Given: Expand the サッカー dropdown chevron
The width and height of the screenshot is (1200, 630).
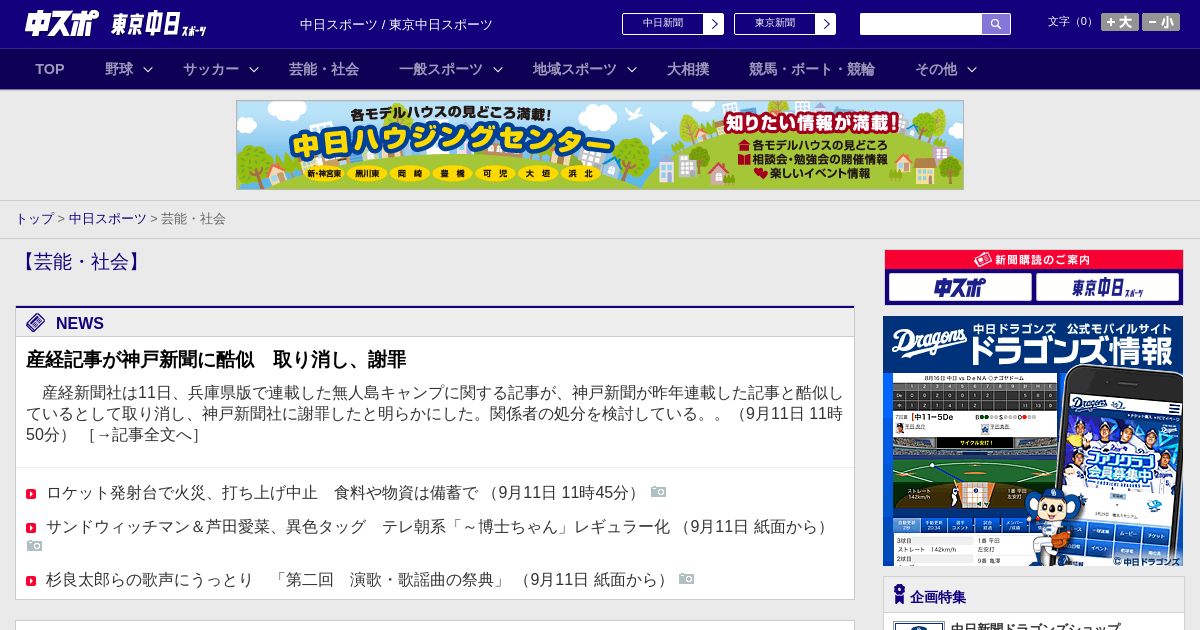Looking at the screenshot, I should point(254,70).
